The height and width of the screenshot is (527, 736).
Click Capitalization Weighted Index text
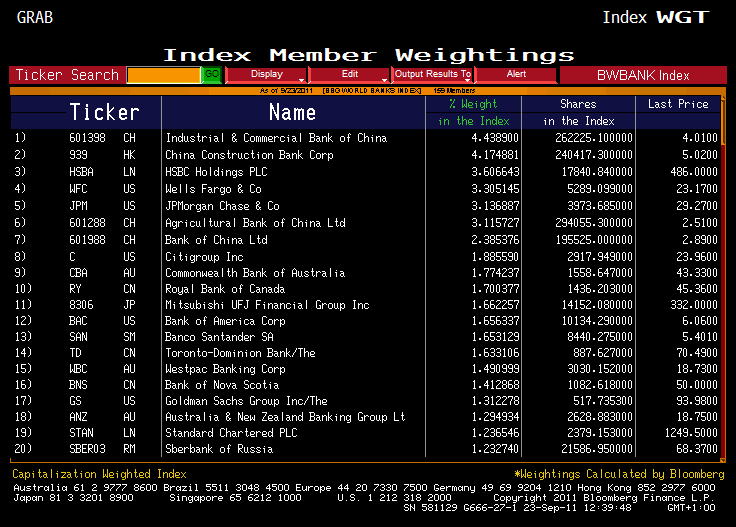click(100, 474)
